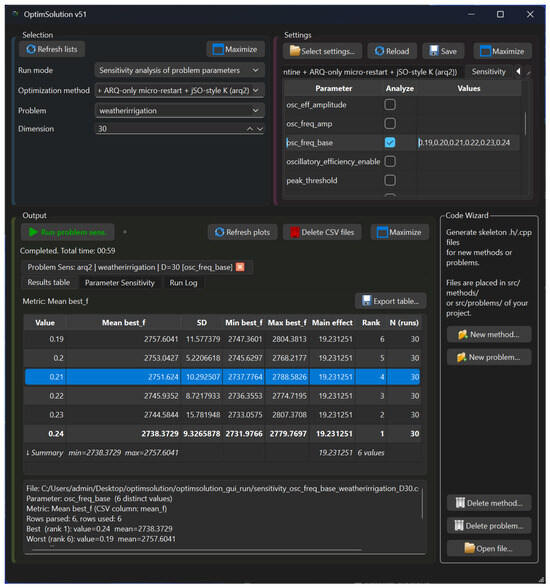Close the Problem Sens result tab with red X
550x588 pixels.
pos(240,267)
